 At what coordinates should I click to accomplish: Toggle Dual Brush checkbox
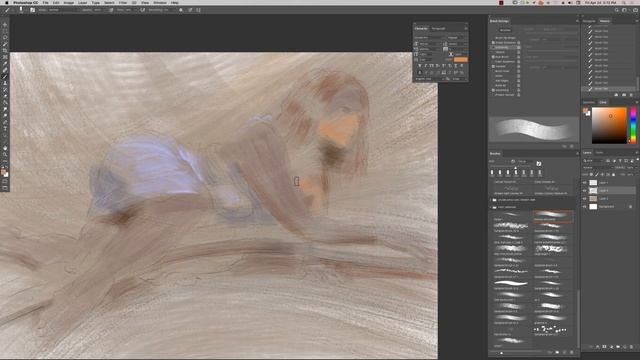[x=493, y=57]
